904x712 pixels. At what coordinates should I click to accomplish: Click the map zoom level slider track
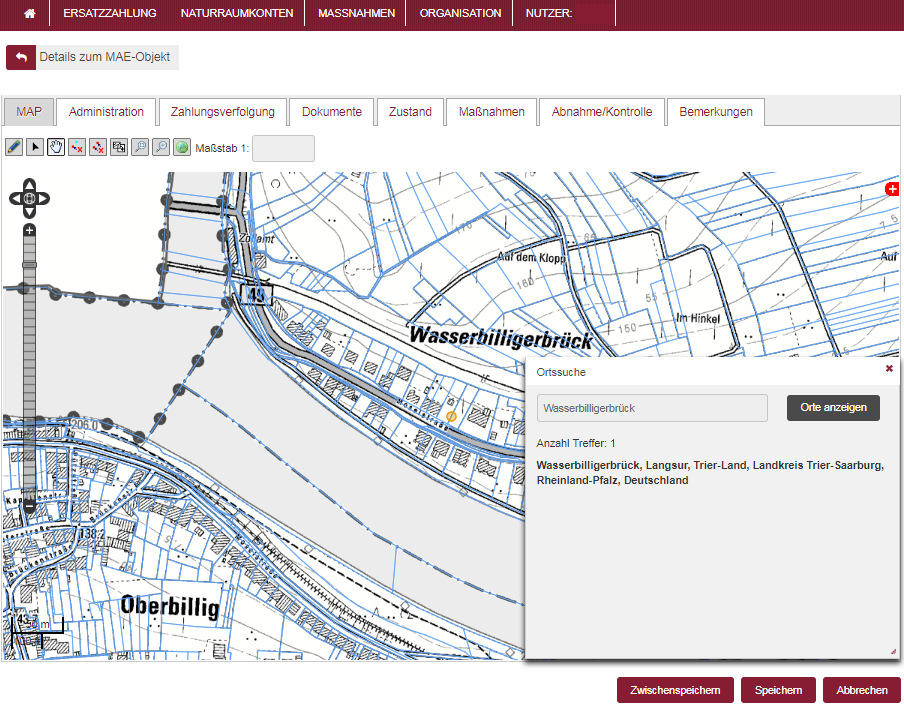tap(30, 380)
